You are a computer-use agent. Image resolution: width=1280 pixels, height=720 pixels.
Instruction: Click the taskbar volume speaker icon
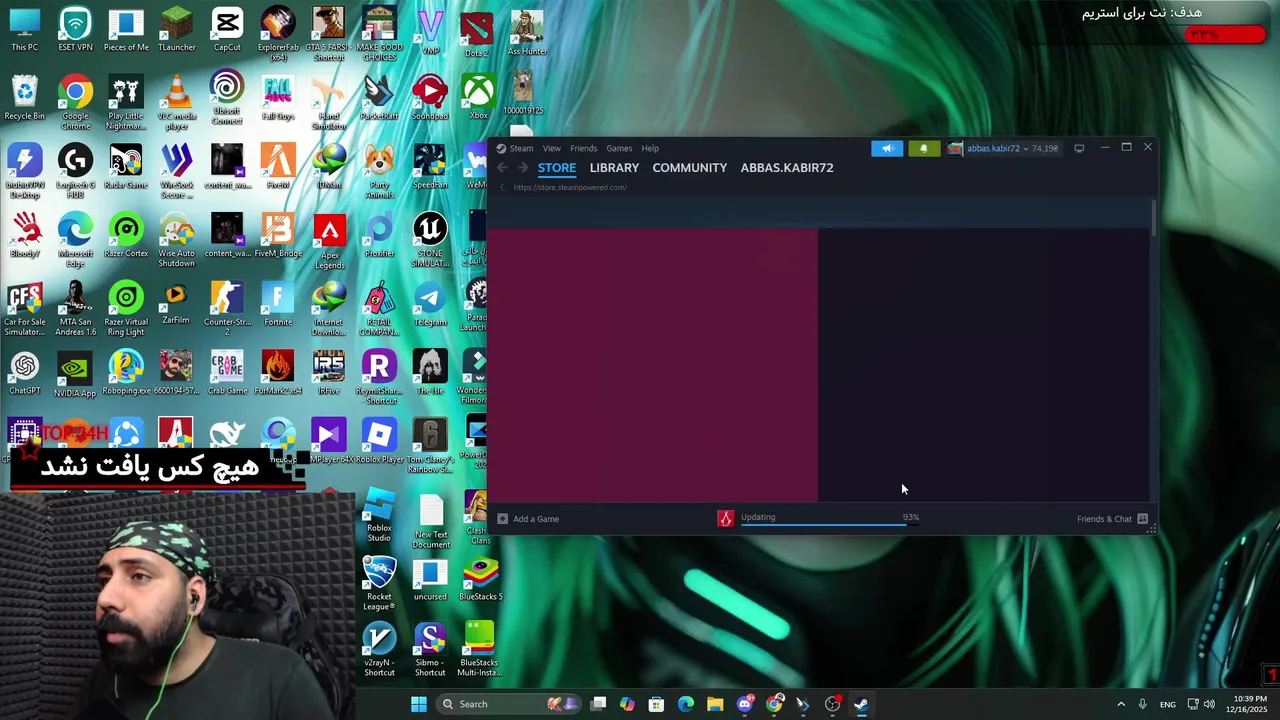tap(1209, 704)
